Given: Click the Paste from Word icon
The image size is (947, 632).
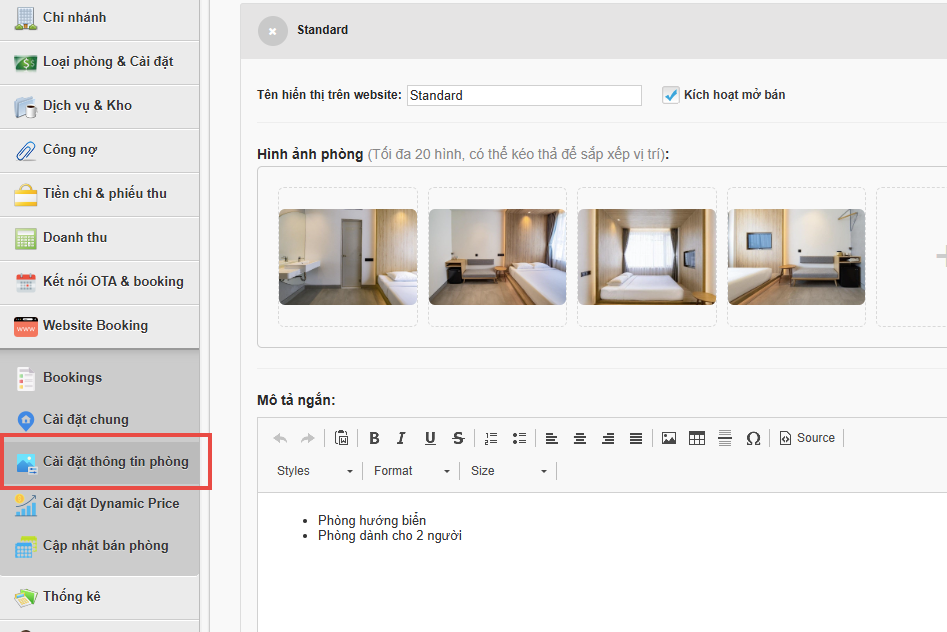Looking at the screenshot, I should click(x=342, y=438).
